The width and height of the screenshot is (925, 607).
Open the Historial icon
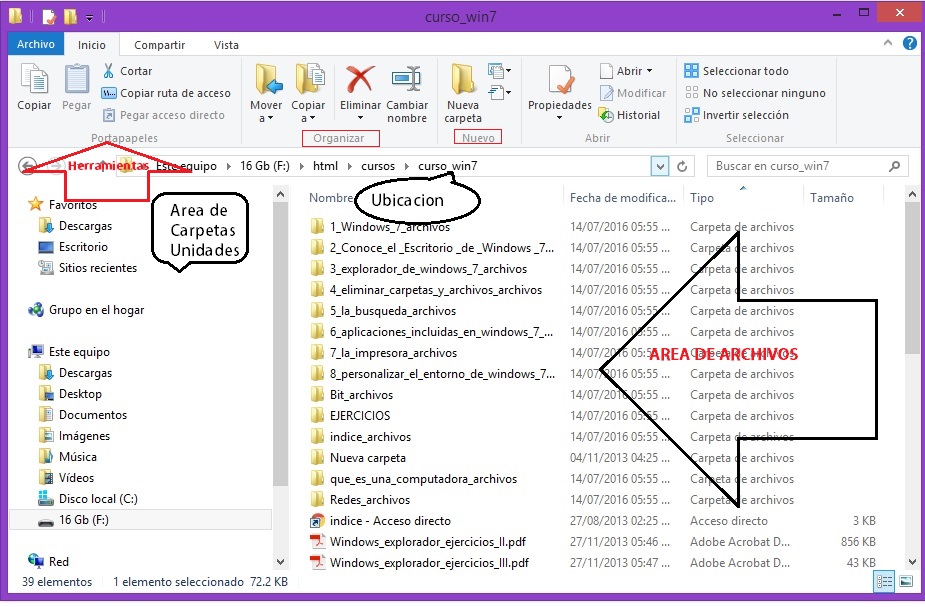point(606,115)
